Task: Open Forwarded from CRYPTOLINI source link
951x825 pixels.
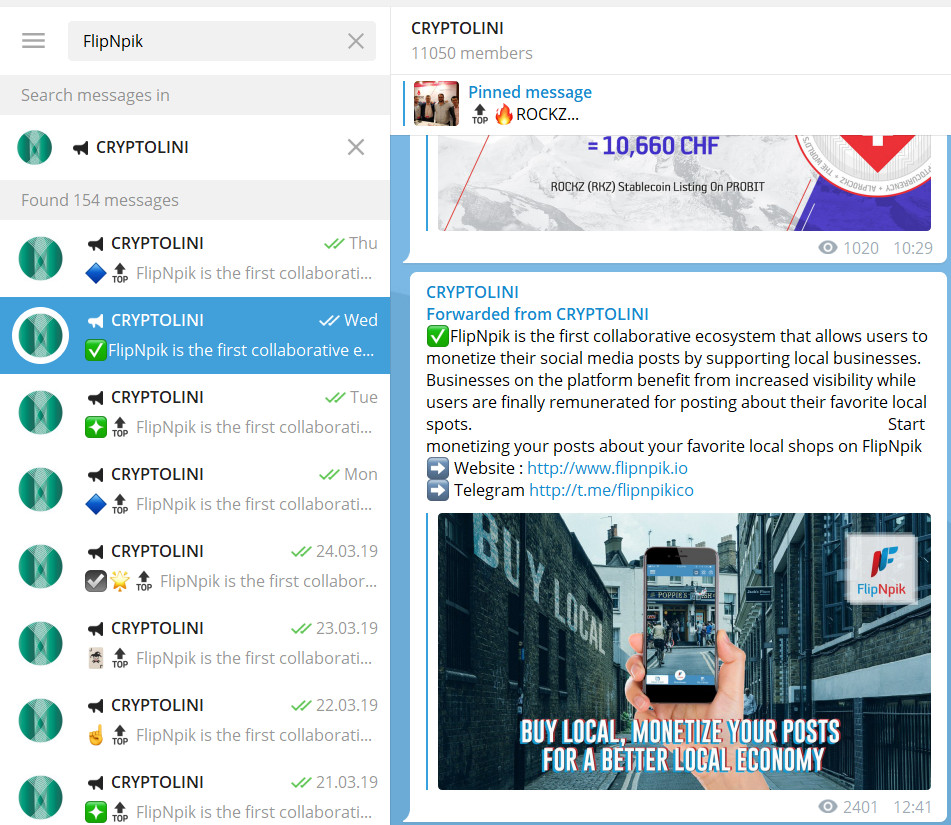Action: [537, 314]
